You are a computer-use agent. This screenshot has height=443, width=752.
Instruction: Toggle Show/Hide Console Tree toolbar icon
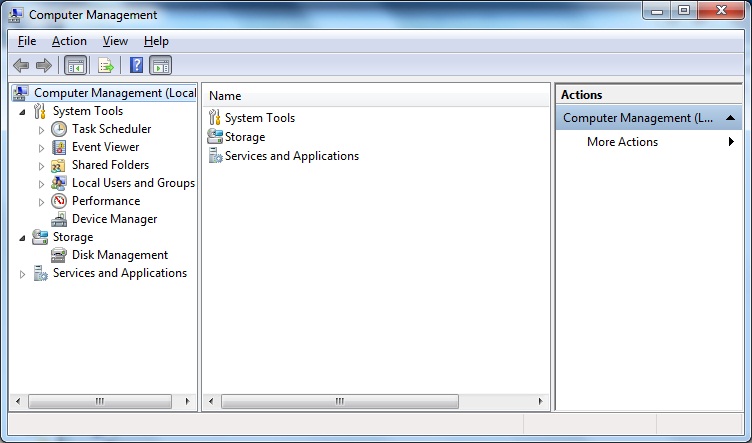coord(76,65)
